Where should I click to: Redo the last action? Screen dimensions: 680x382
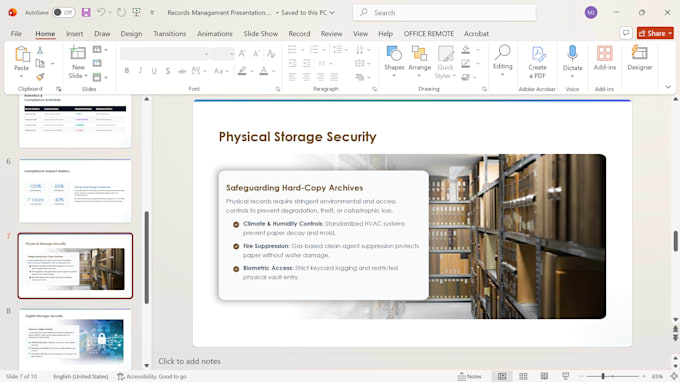[x=121, y=13]
